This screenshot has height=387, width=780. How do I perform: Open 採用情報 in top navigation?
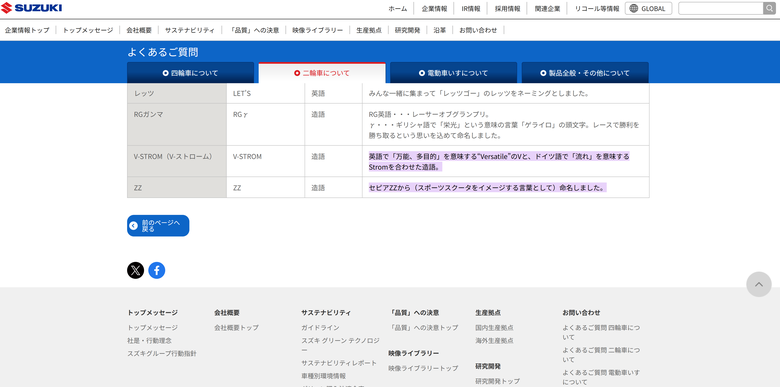coord(507,8)
